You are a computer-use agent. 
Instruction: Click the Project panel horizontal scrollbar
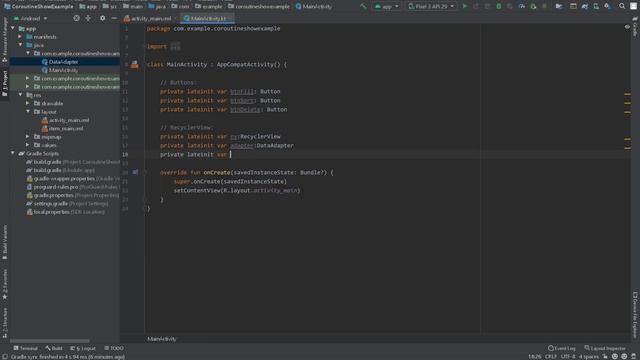[x=50, y=340]
